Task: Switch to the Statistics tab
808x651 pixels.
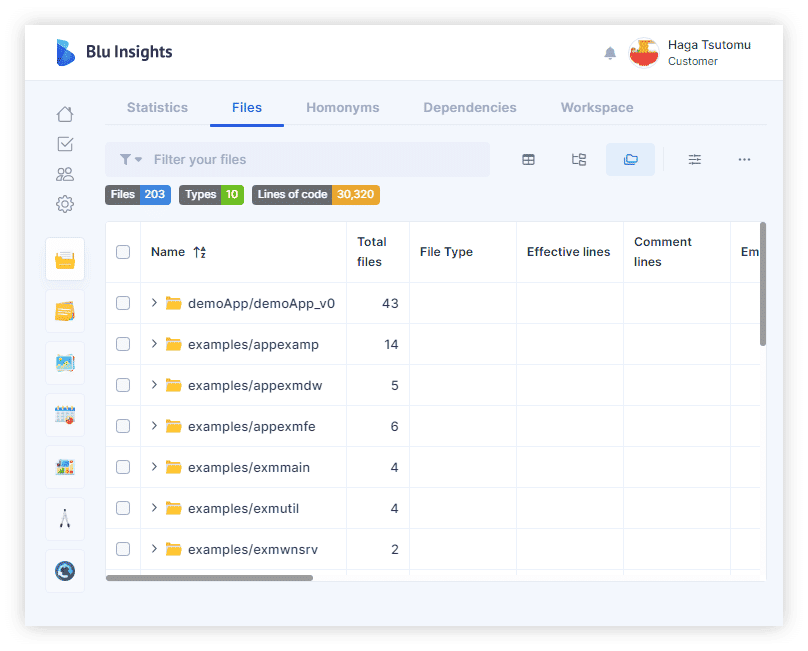Action: (x=157, y=108)
